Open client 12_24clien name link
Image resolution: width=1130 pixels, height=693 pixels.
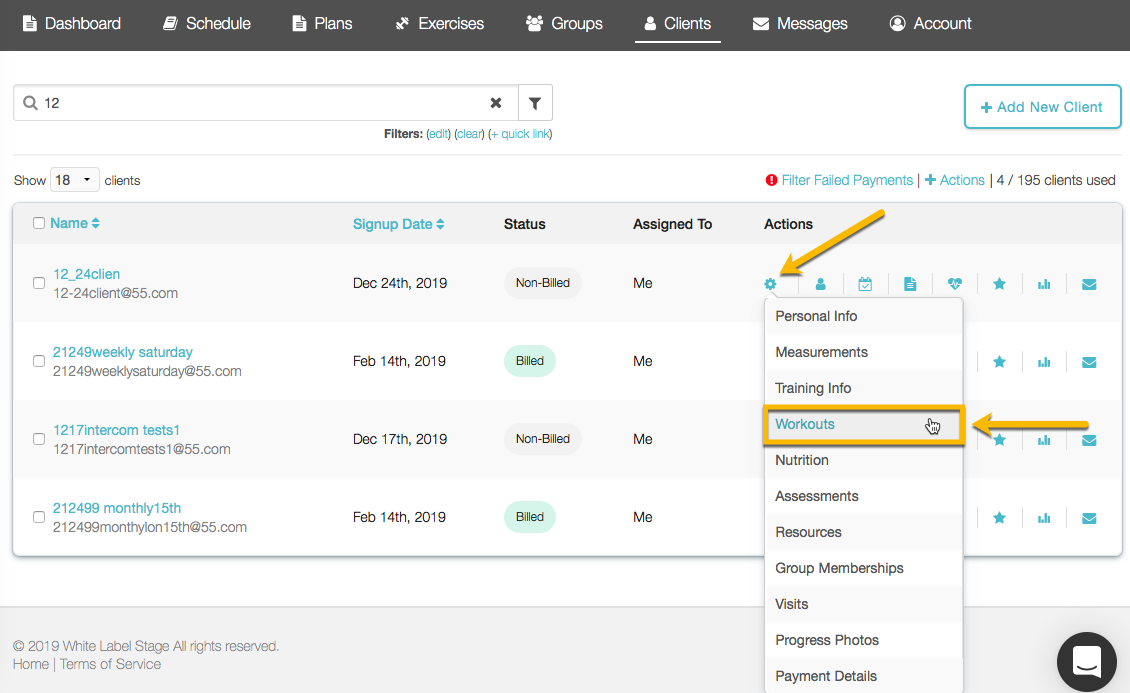tap(86, 274)
